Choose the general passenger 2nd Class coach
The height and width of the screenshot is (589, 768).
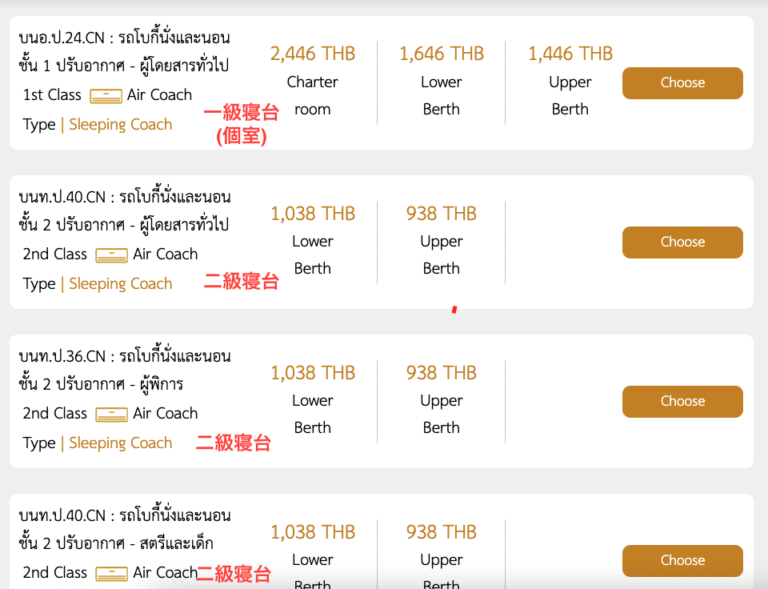click(682, 242)
